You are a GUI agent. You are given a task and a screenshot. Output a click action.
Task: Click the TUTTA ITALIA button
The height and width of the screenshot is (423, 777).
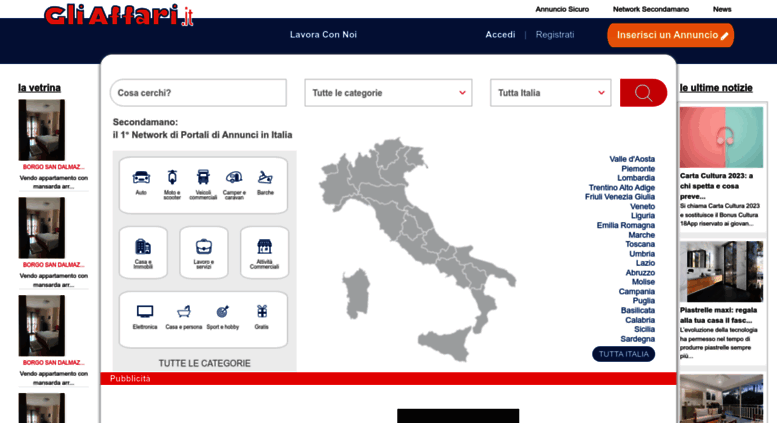point(623,354)
